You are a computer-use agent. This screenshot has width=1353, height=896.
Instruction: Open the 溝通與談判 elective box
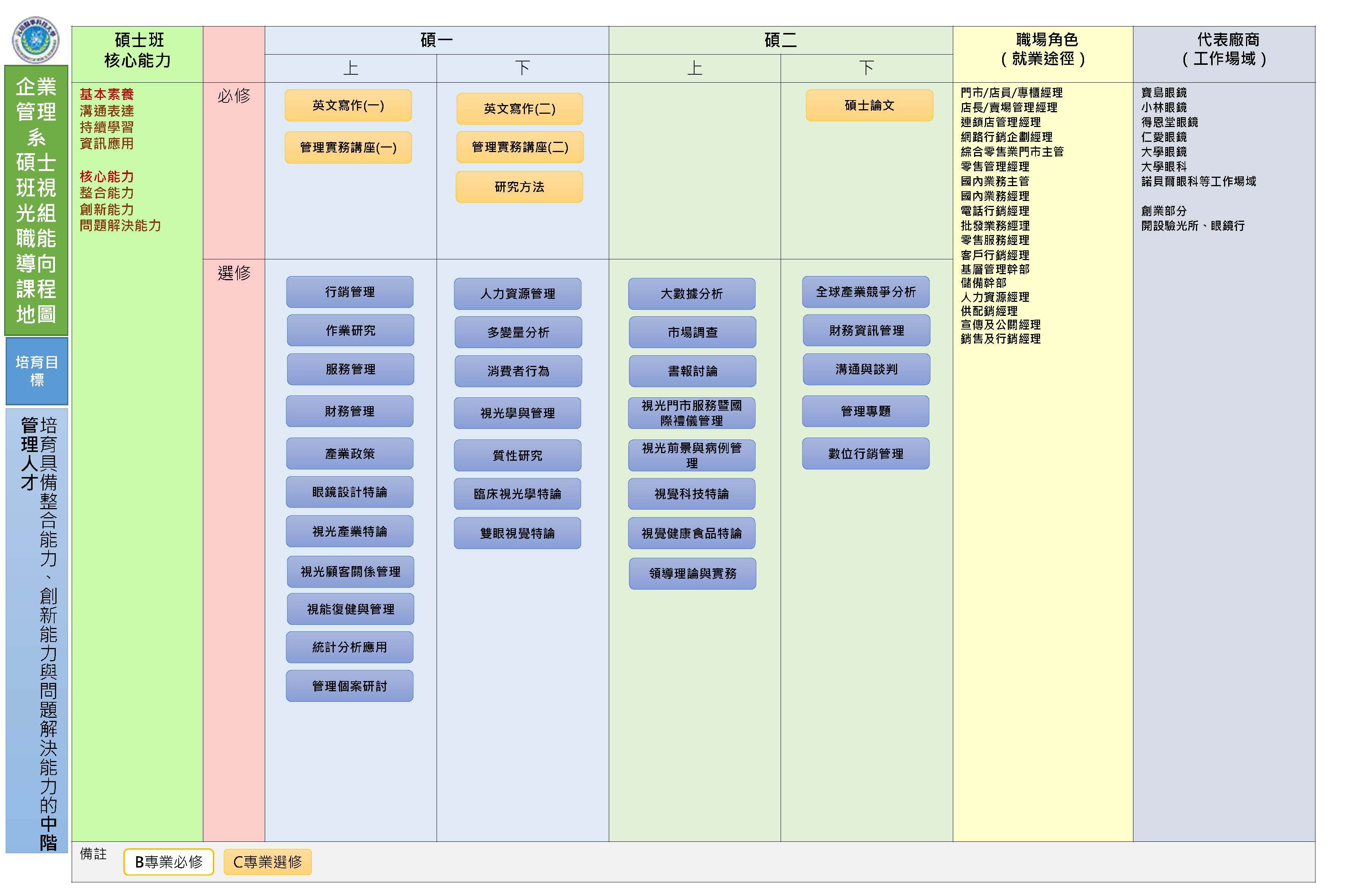coord(867,369)
